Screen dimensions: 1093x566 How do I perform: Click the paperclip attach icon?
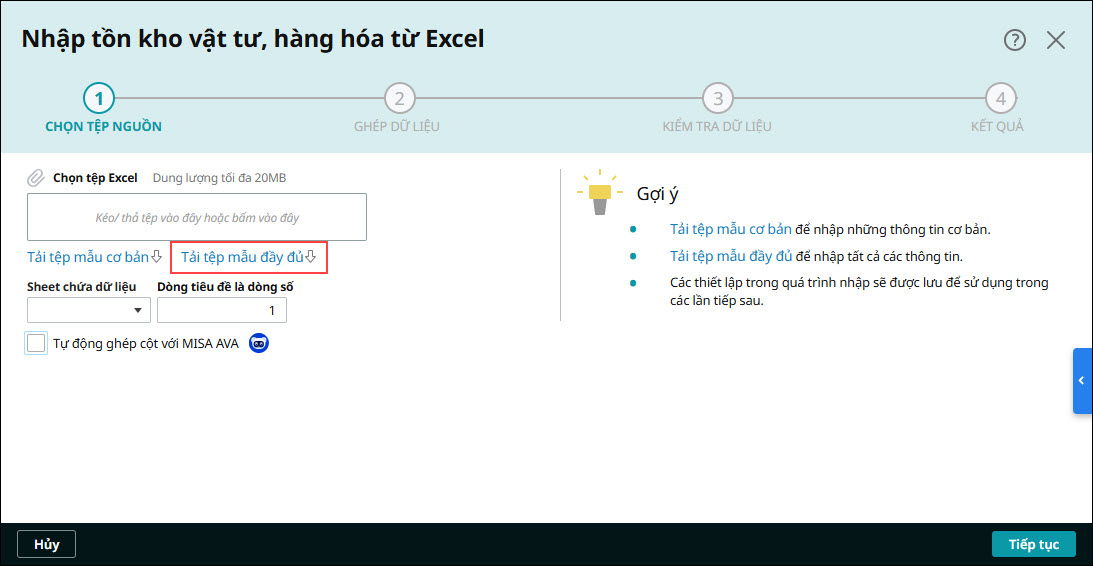[x=36, y=178]
